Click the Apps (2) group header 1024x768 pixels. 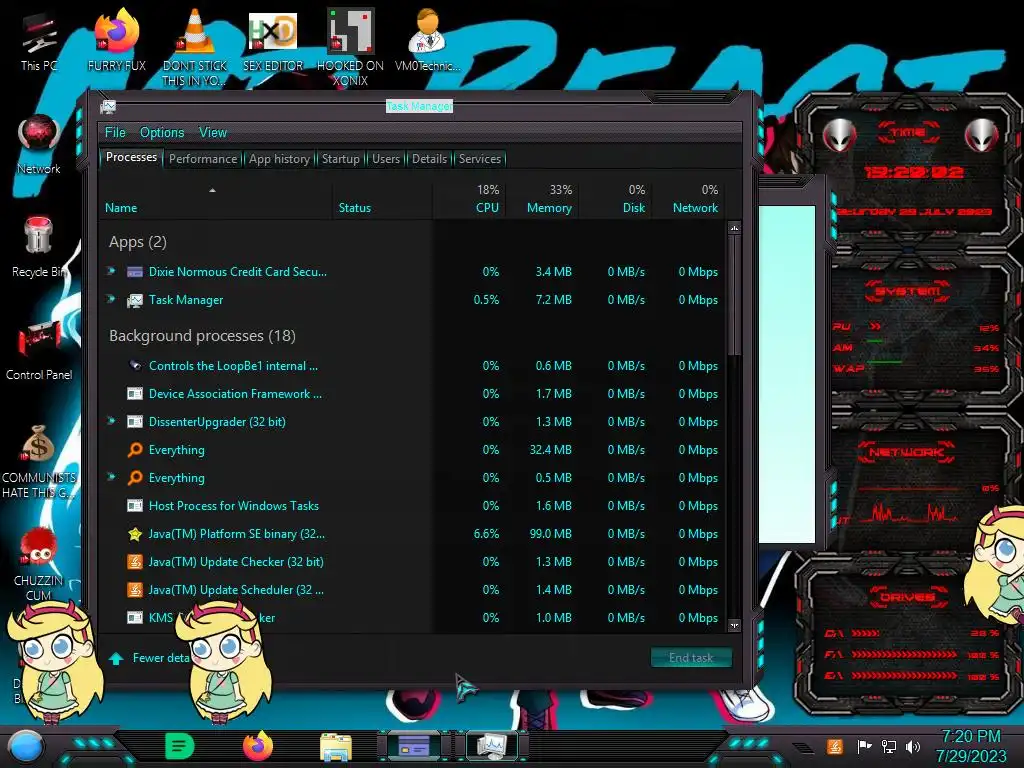pyautogui.click(x=138, y=242)
